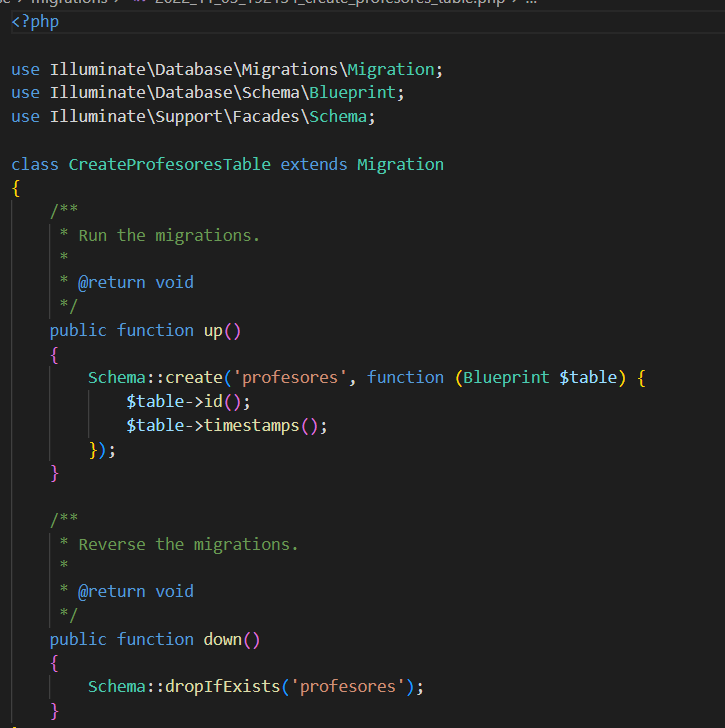Image resolution: width=725 pixels, height=728 pixels.
Task: Click 'Schema' in the Facades use statement
Action: coord(338,117)
